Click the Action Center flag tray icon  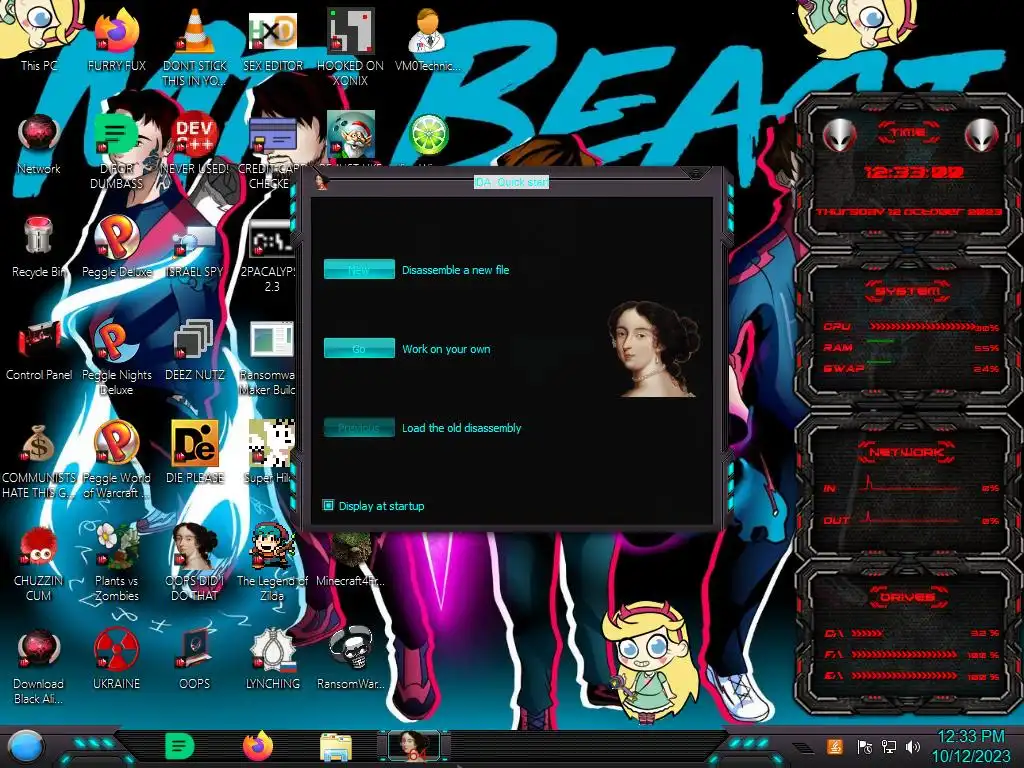tap(864, 746)
